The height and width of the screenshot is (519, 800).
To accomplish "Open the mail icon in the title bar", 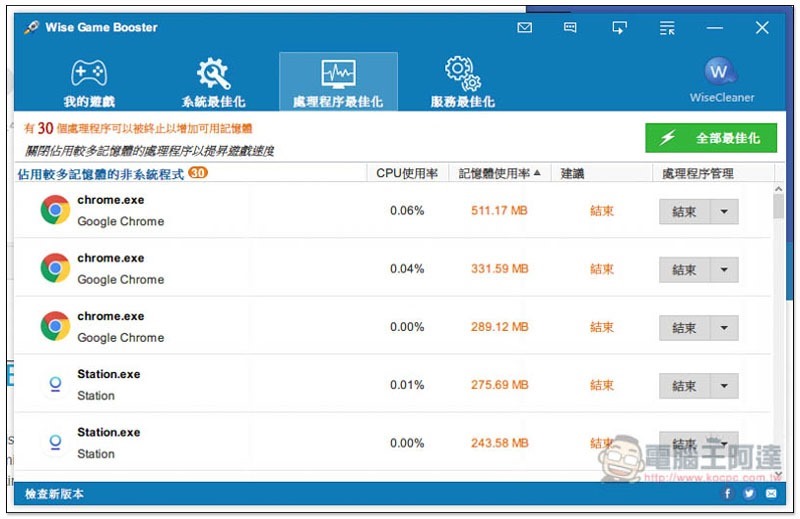I will point(525,28).
